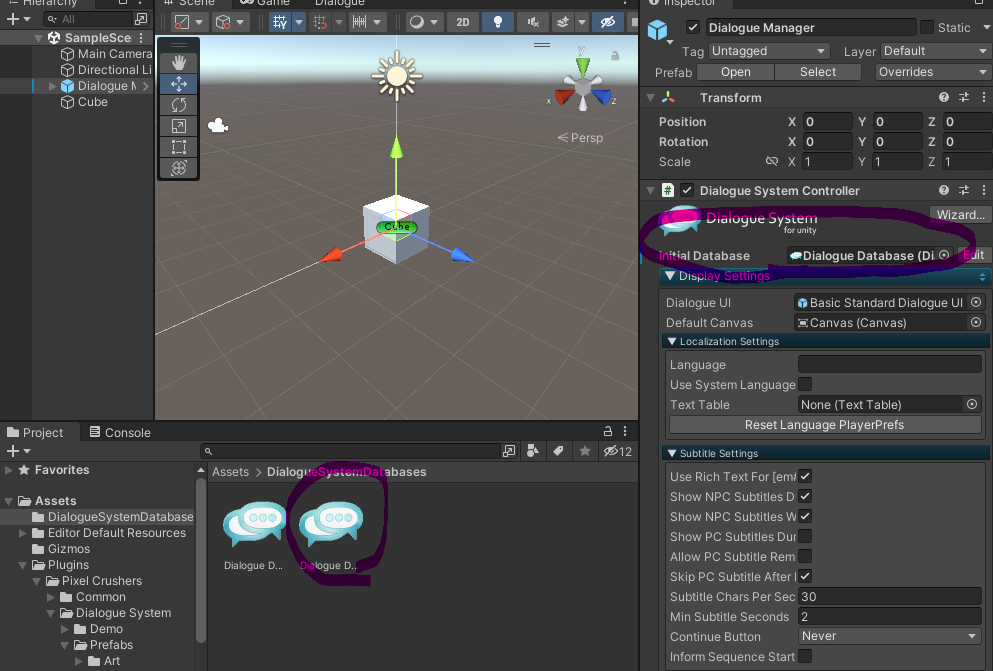Select the Transform tool

point(179,168)
